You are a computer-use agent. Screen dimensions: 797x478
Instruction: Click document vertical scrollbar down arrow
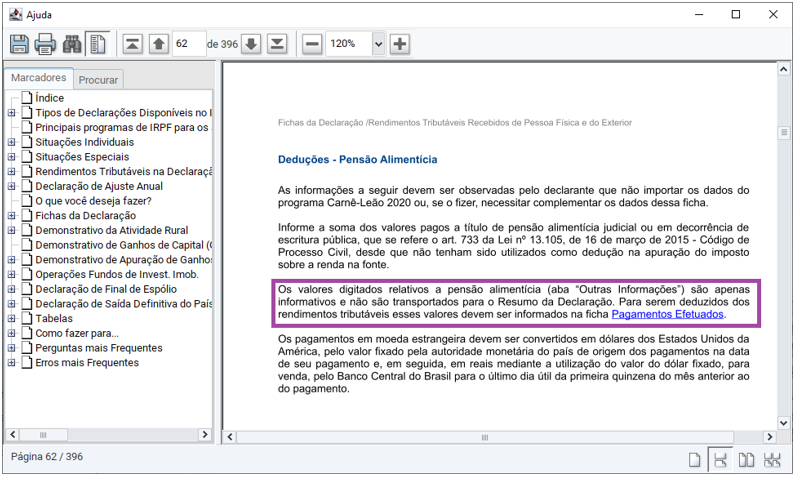(x=784, y=424)
